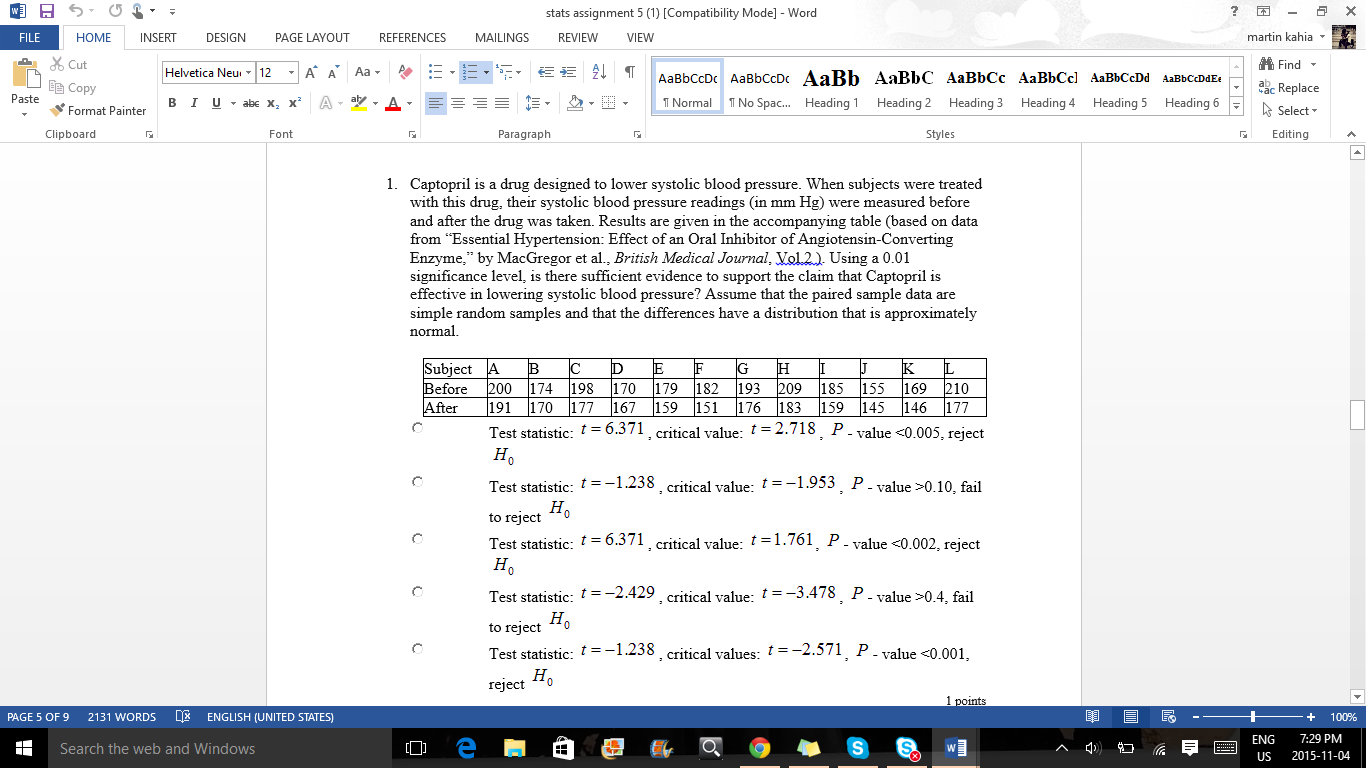This screenshot has width=1366, height=768.
Task: Apply bold formatting
Action: tap(172, 103)
